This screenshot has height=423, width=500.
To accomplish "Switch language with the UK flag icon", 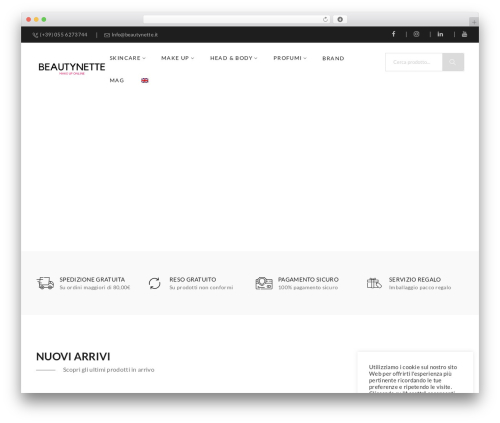I will tap(145, 80).
